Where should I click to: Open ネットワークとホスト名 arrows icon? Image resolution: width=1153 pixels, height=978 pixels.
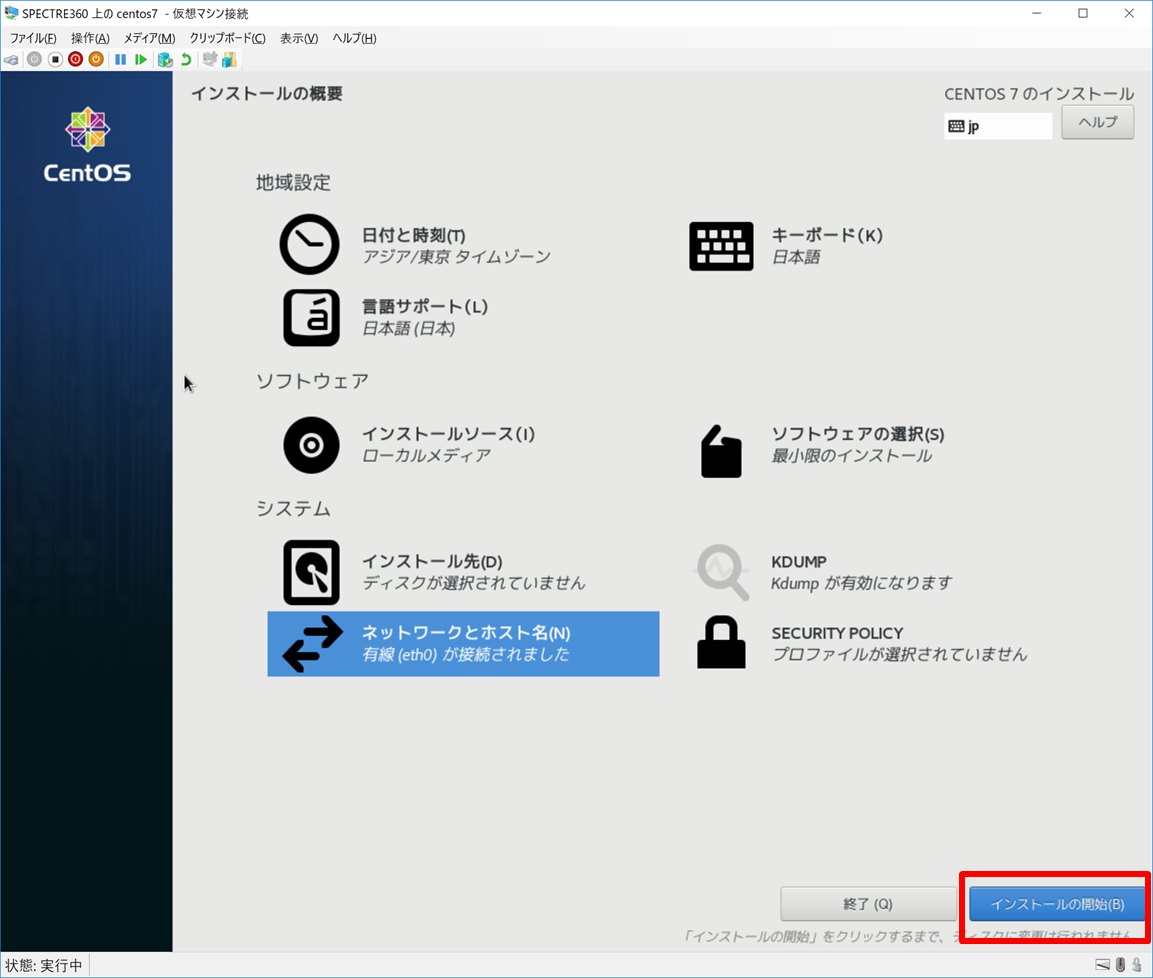point(313,644)
